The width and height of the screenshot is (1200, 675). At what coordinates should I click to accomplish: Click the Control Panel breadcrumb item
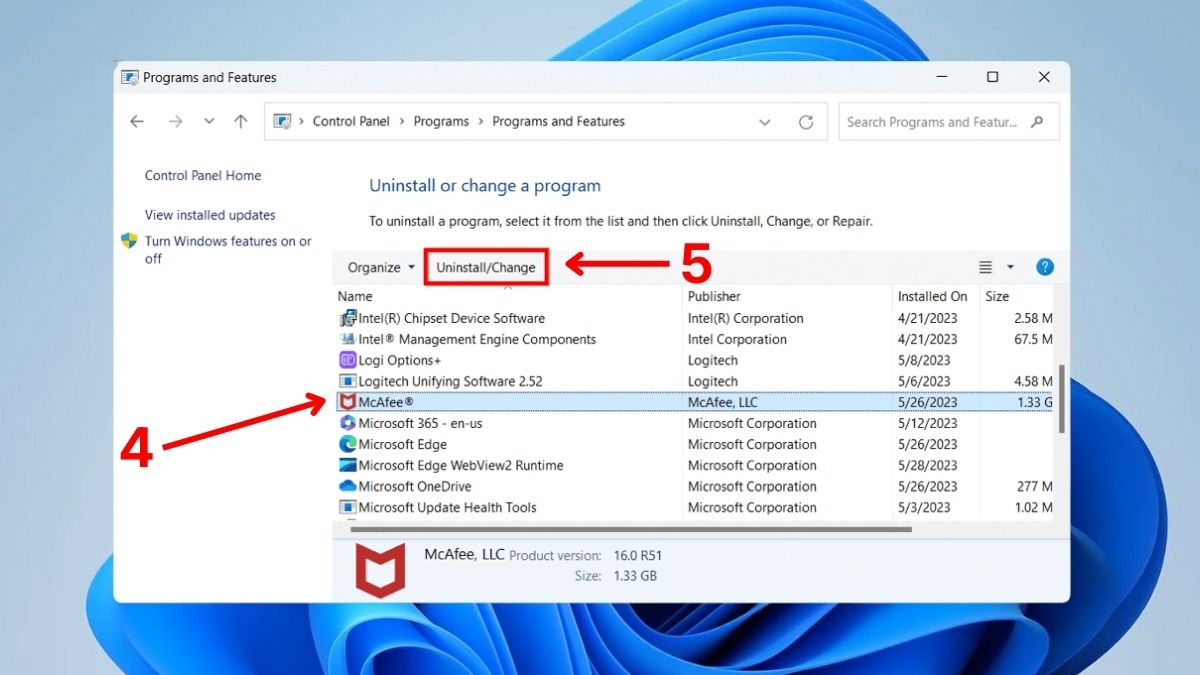tap(351, 121)
